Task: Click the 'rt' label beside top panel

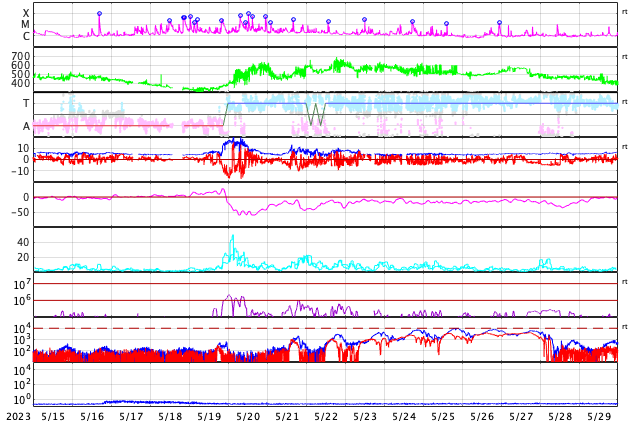Action: tap(624, 11)
